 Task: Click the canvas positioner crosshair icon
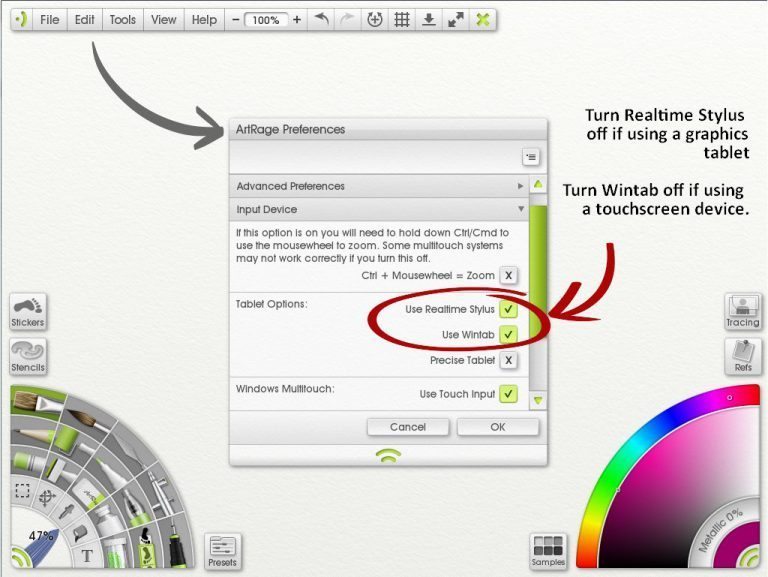point(375,20)
